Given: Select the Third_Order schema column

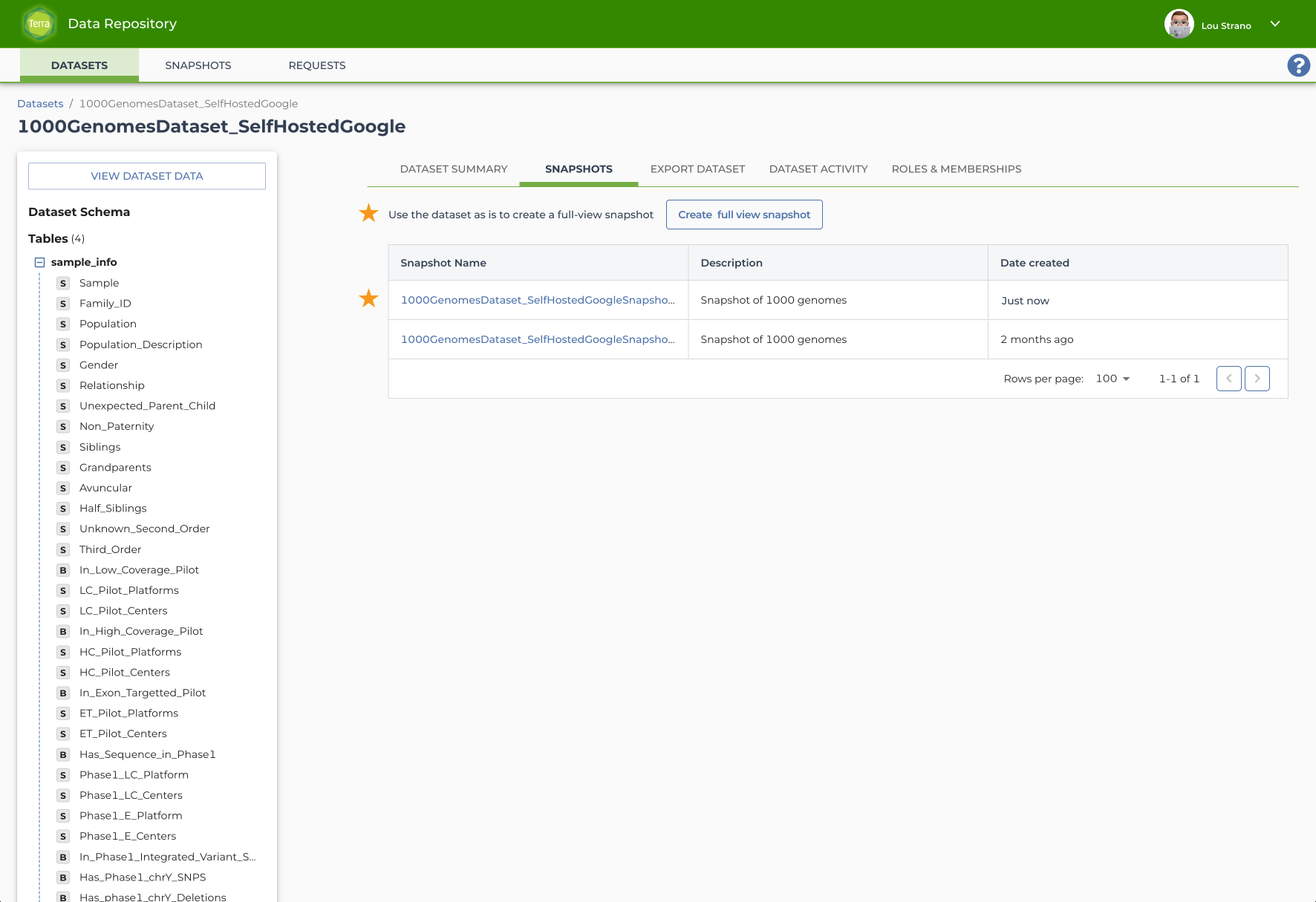Looking at the screenshot, I should click(x=110, y=549).
